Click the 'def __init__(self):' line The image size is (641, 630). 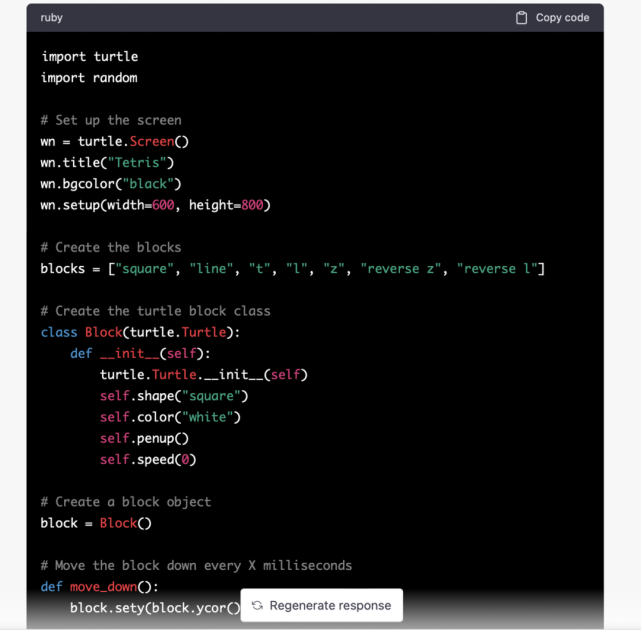click(140, 354)
